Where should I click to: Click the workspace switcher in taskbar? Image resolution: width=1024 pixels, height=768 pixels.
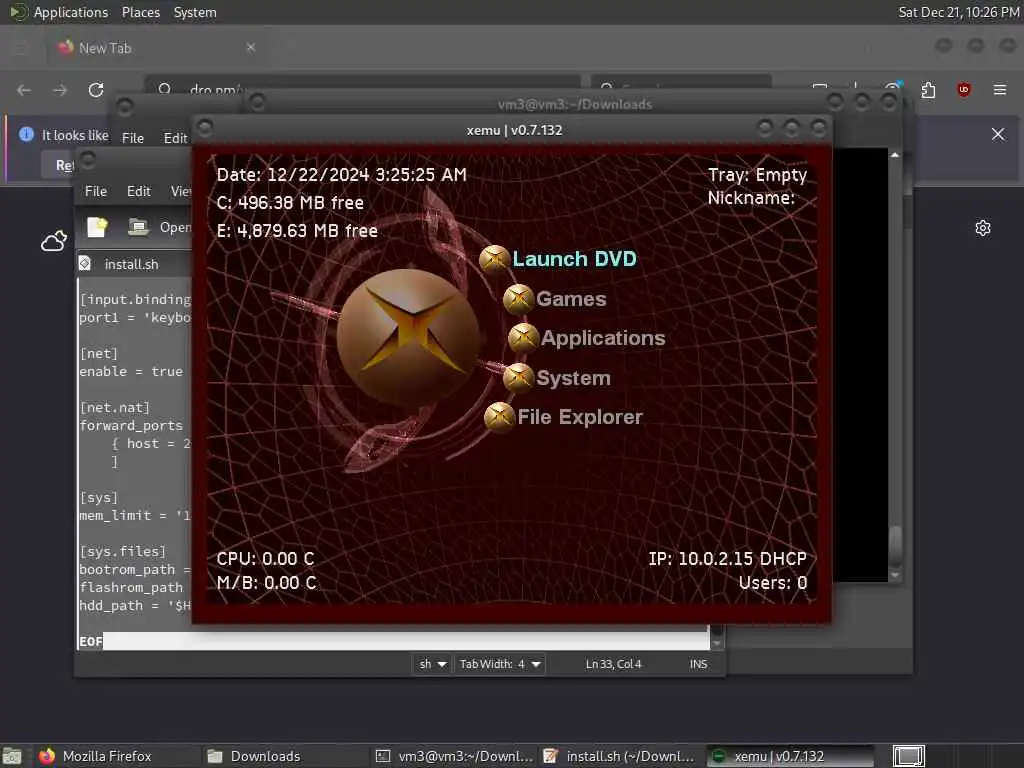pyautogui.click(x=909, y=756)
